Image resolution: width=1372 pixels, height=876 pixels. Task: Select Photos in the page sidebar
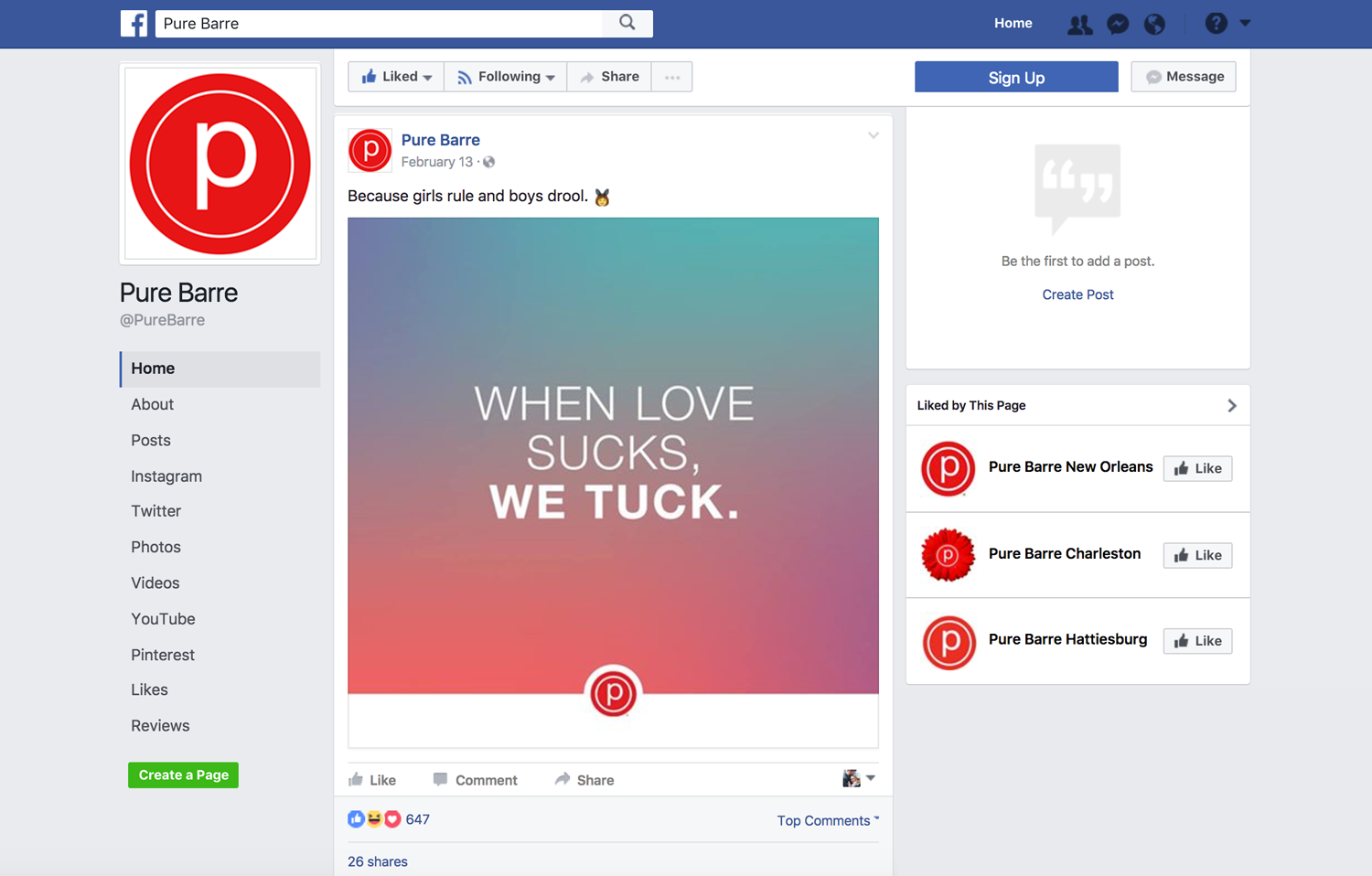(x=156, y=547)
